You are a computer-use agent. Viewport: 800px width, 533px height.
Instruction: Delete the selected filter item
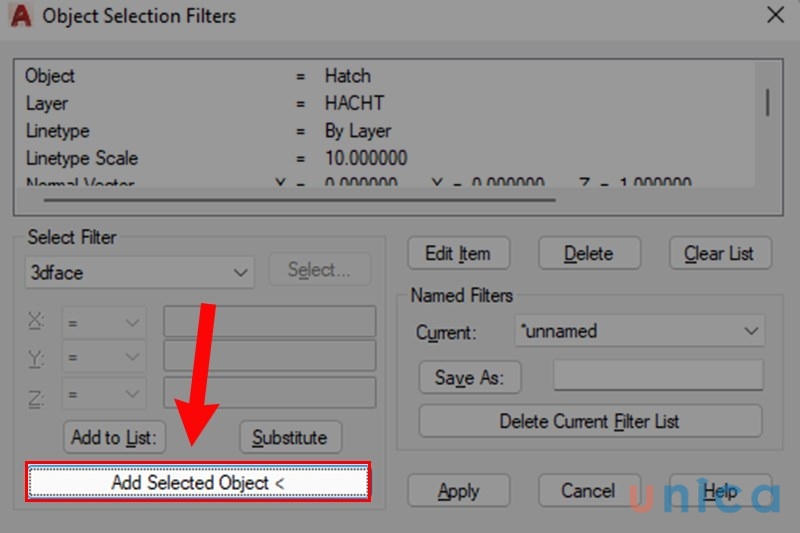coord(588,253)
